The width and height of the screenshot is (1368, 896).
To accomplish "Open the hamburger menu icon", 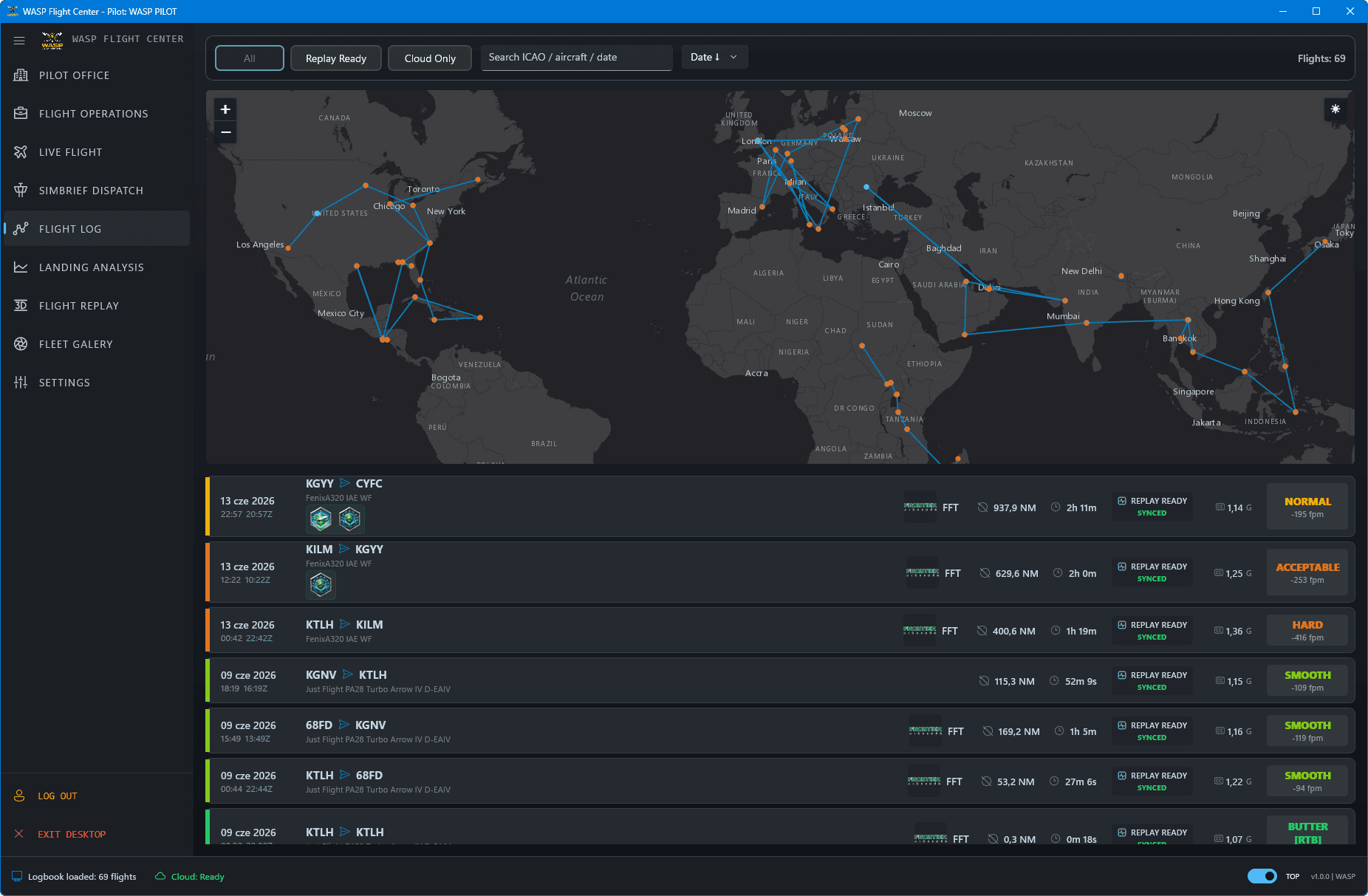I will point(19,41).
